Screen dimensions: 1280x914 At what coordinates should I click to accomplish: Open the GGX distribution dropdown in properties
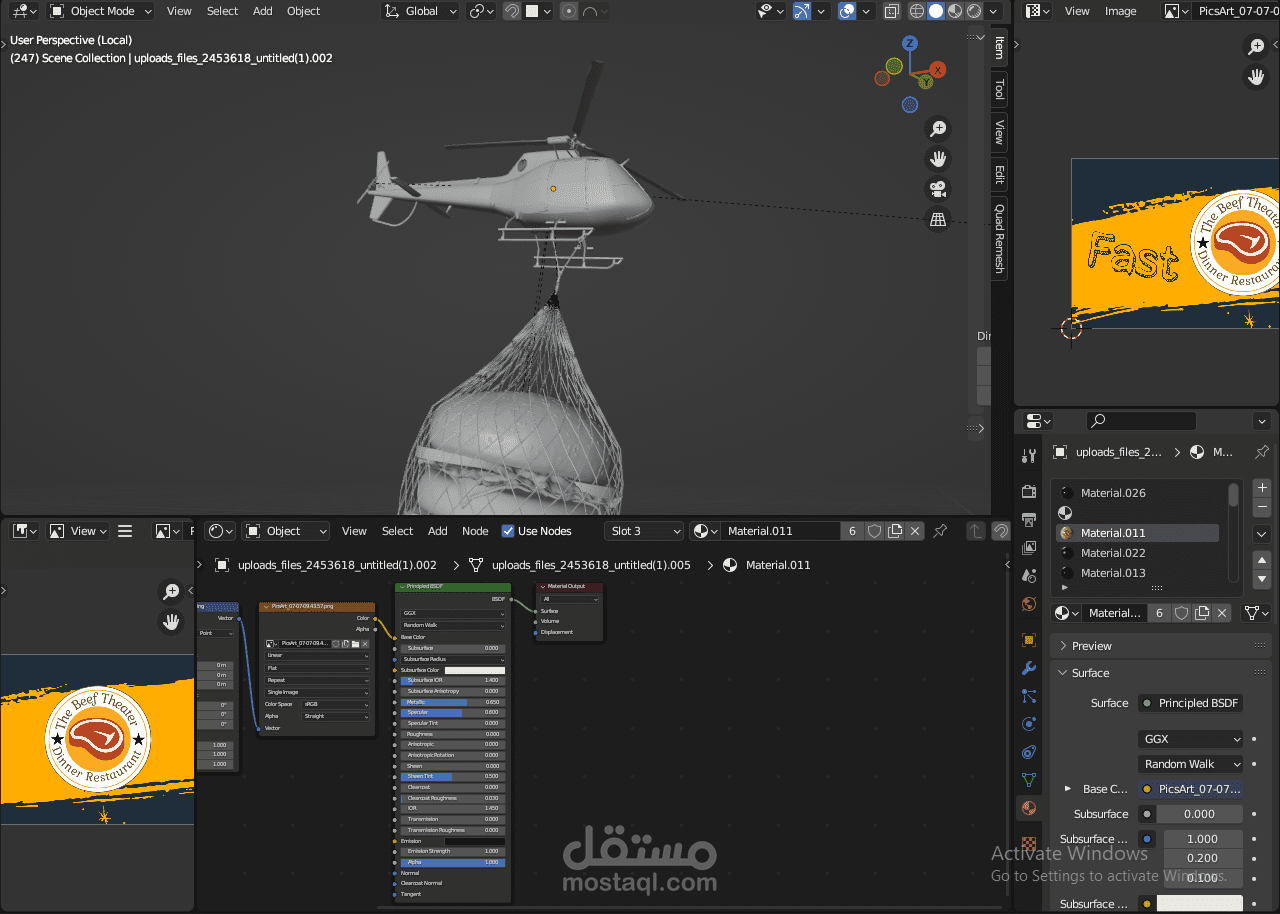[x=1191, y=739]
